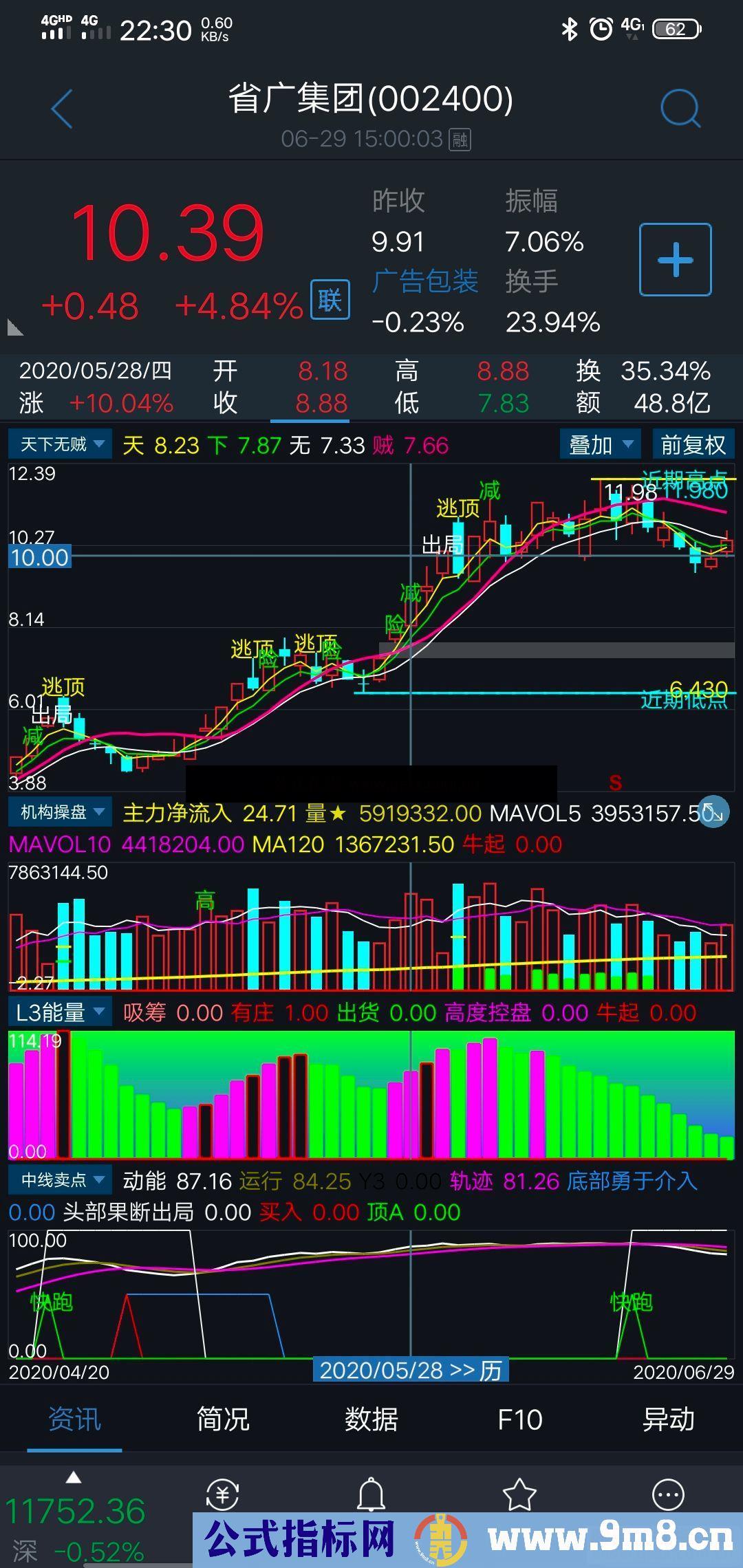Open the alert bell icon
This screenshot has height=1568, width=743.
tap(371, 1494)
